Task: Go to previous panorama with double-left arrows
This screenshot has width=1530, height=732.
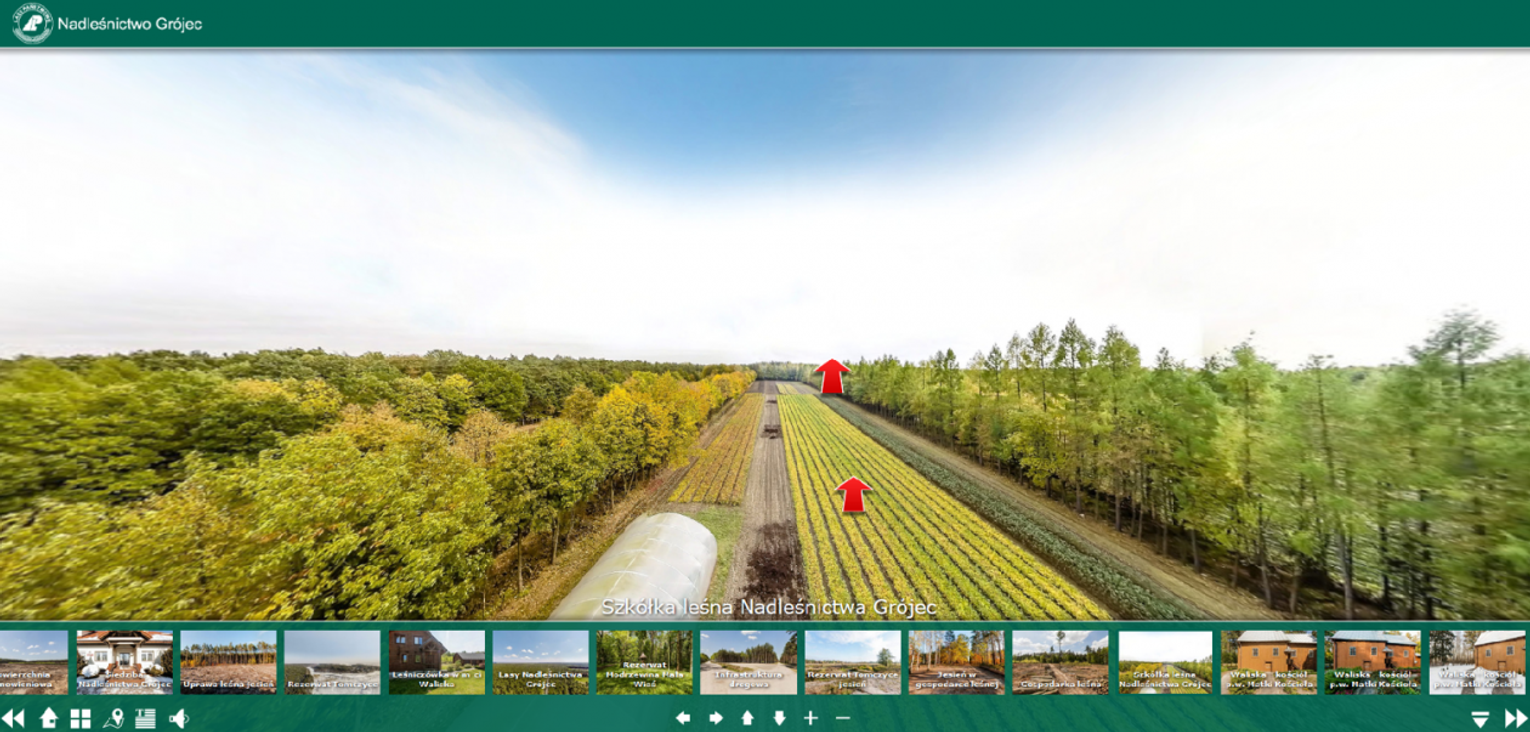Action: pos(13,718)
